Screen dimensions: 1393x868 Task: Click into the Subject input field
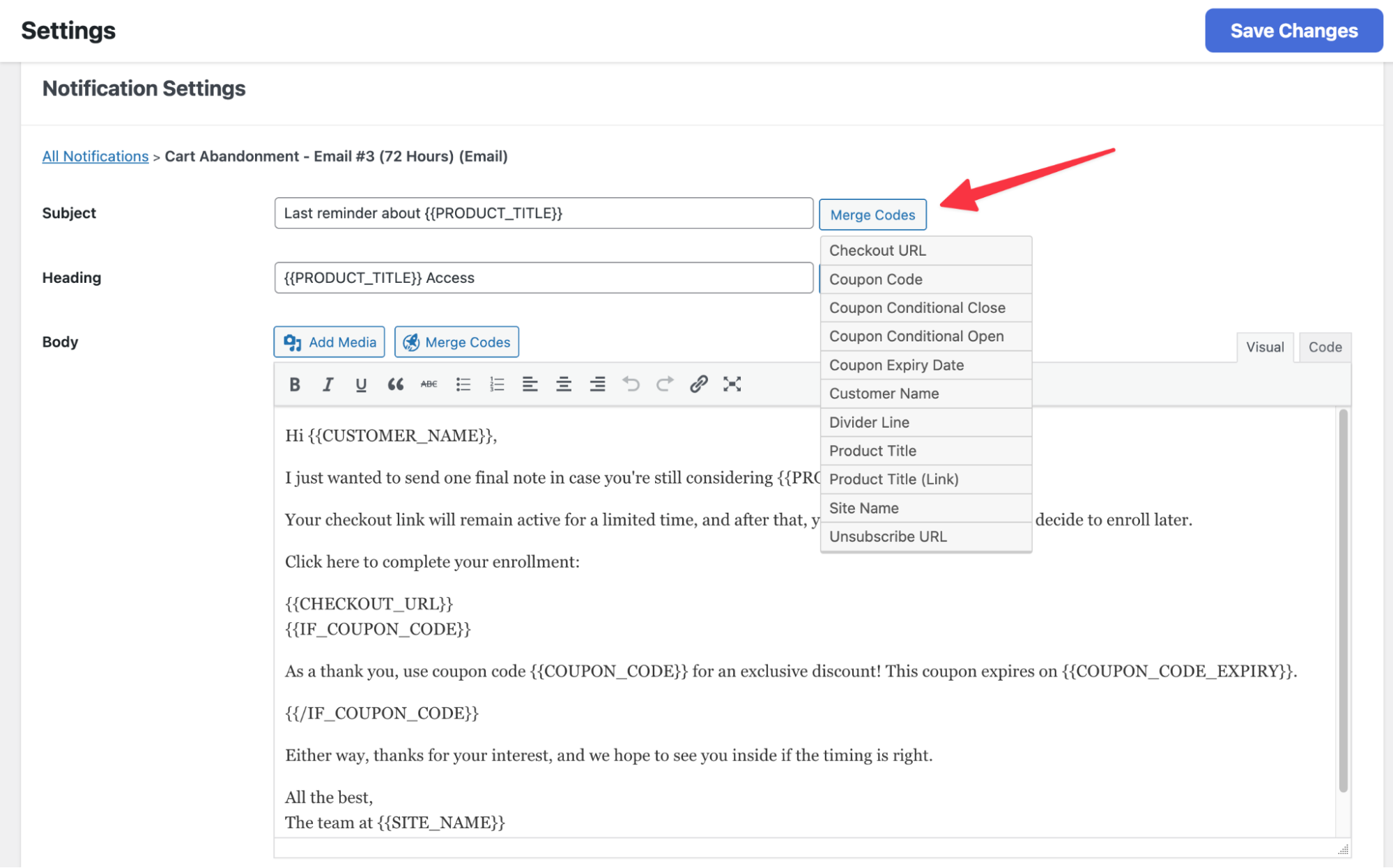click(544, 213)
